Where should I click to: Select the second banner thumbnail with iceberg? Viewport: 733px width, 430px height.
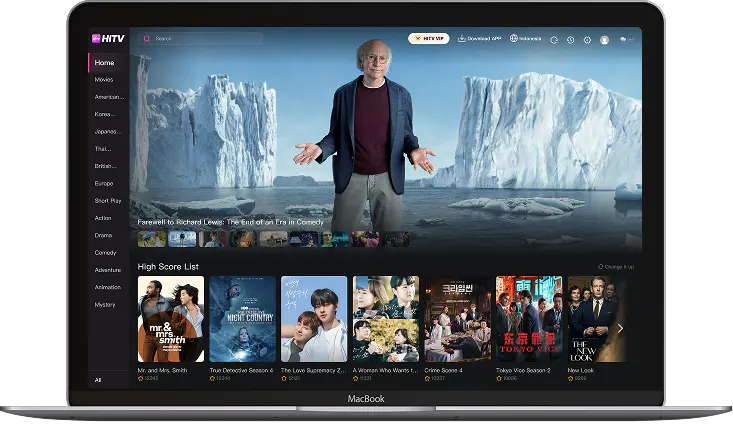click(182, 239)
